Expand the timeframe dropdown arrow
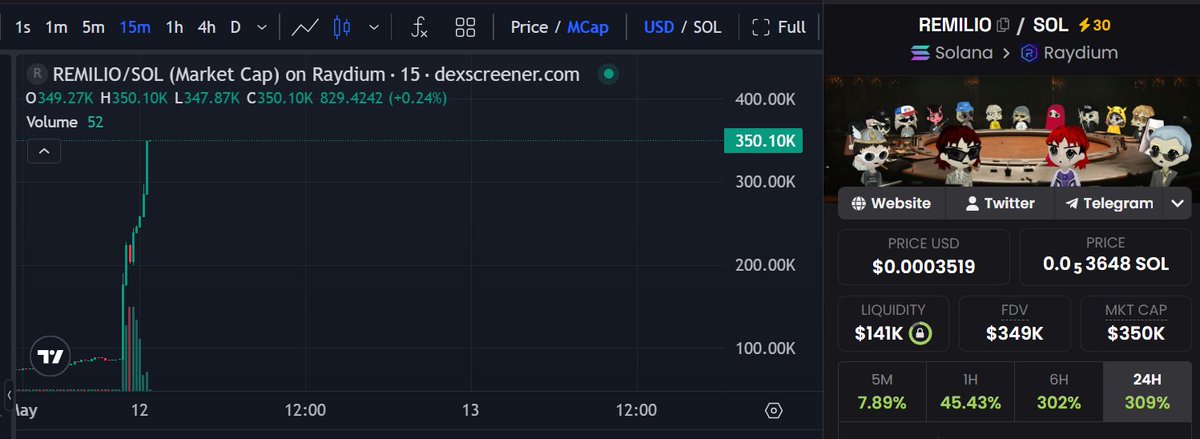The height and width of the screenshot is (439, 1200). (262, 27)
